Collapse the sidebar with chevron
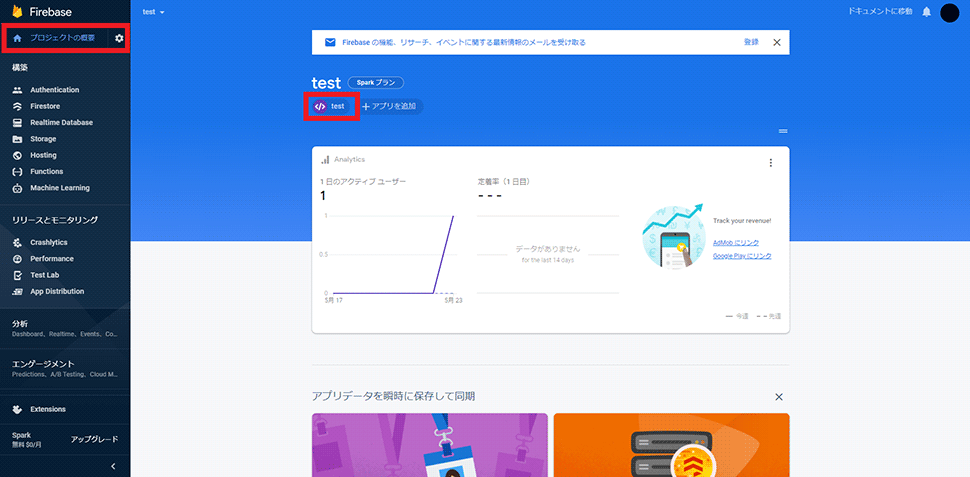 (x=113, y=466)
